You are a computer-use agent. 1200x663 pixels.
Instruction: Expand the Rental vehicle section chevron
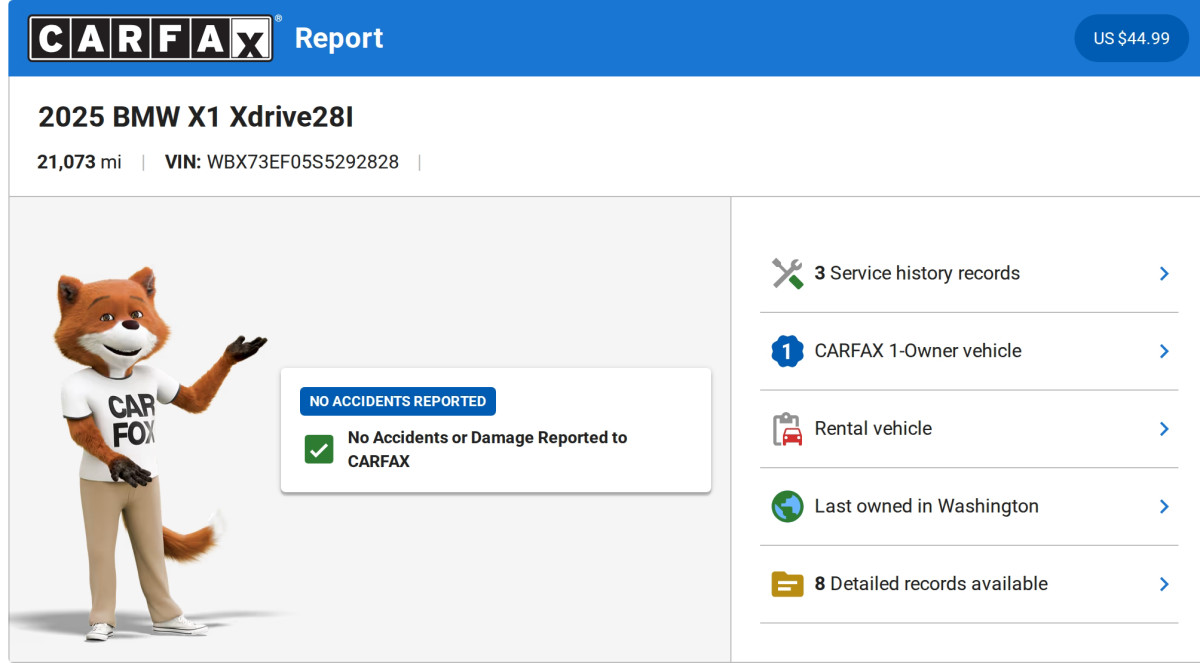(x=1163, y=429)
